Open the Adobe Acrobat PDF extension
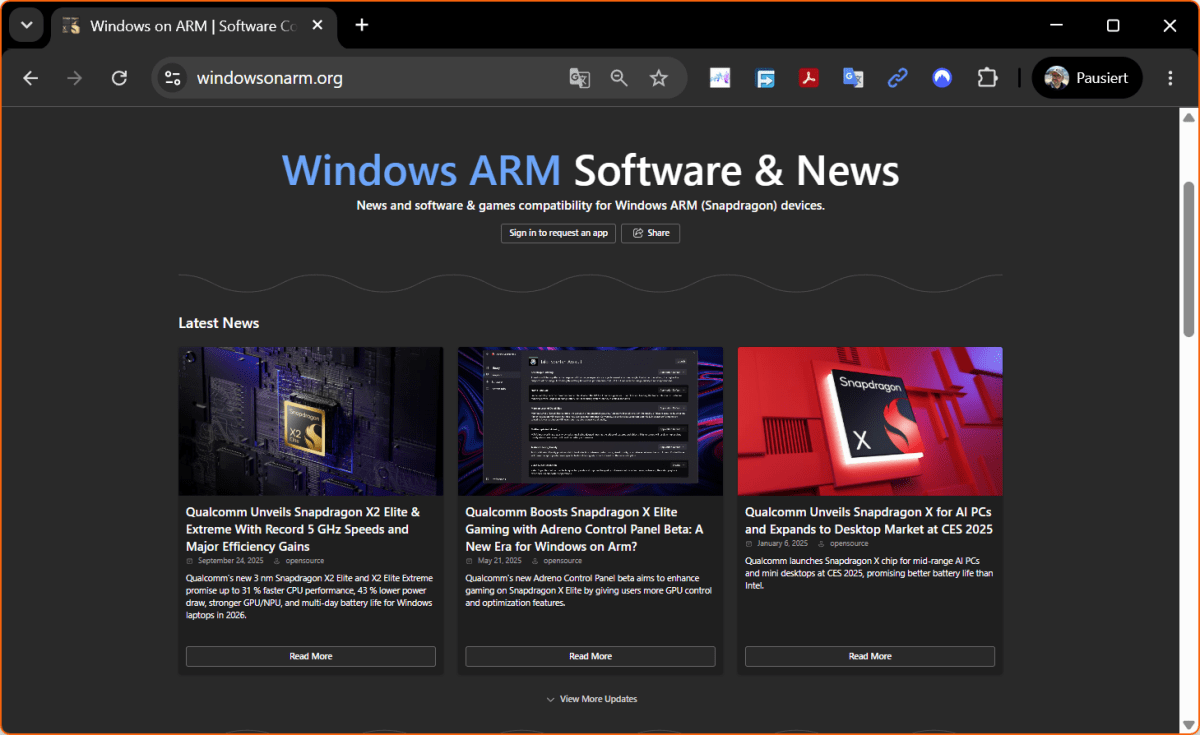Viewport: 1200px width, 735px height. (x=809, y=78)
